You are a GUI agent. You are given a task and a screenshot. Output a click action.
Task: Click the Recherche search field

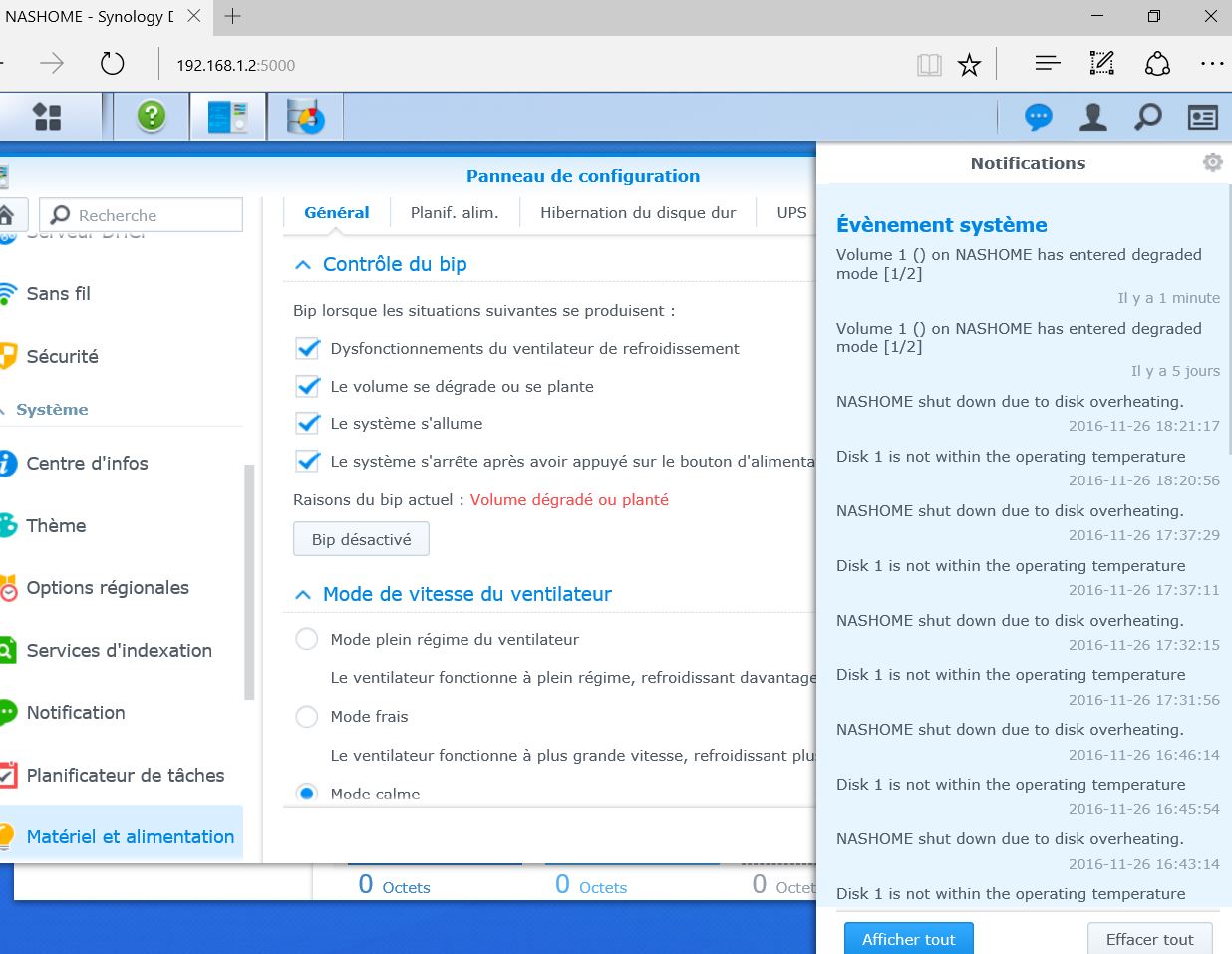(141, 215)
